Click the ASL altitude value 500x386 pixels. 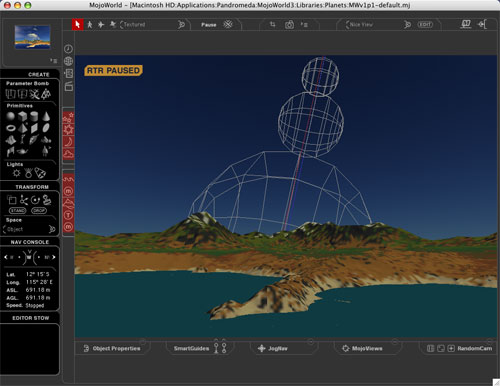(38, 290)
